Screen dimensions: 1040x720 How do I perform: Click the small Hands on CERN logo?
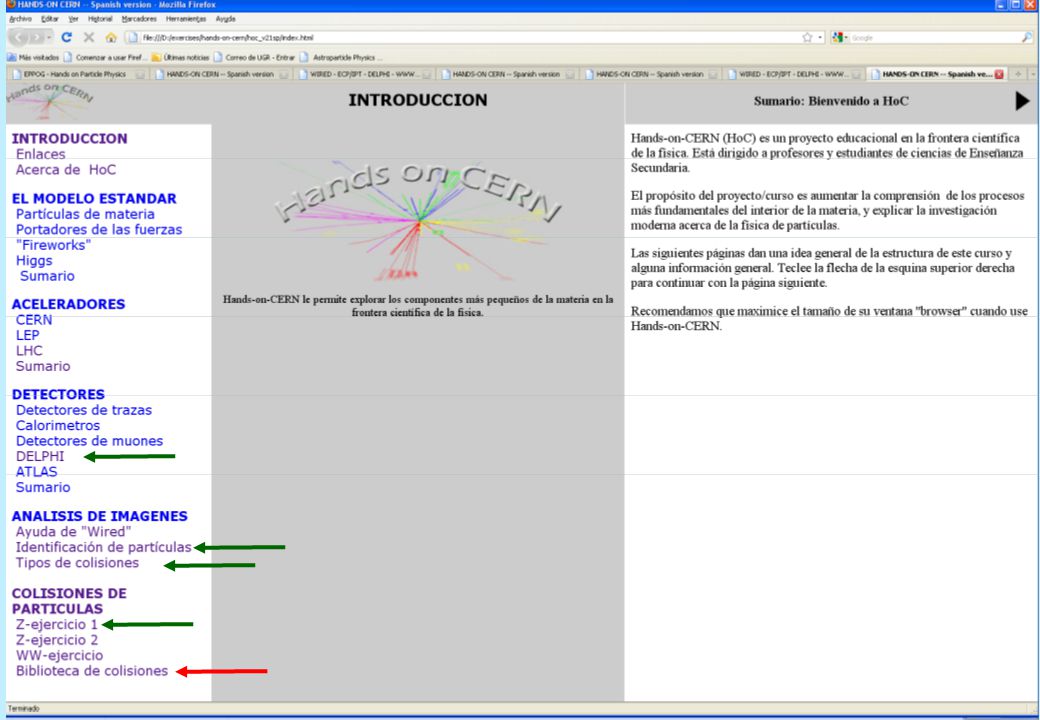coord(50,101)
